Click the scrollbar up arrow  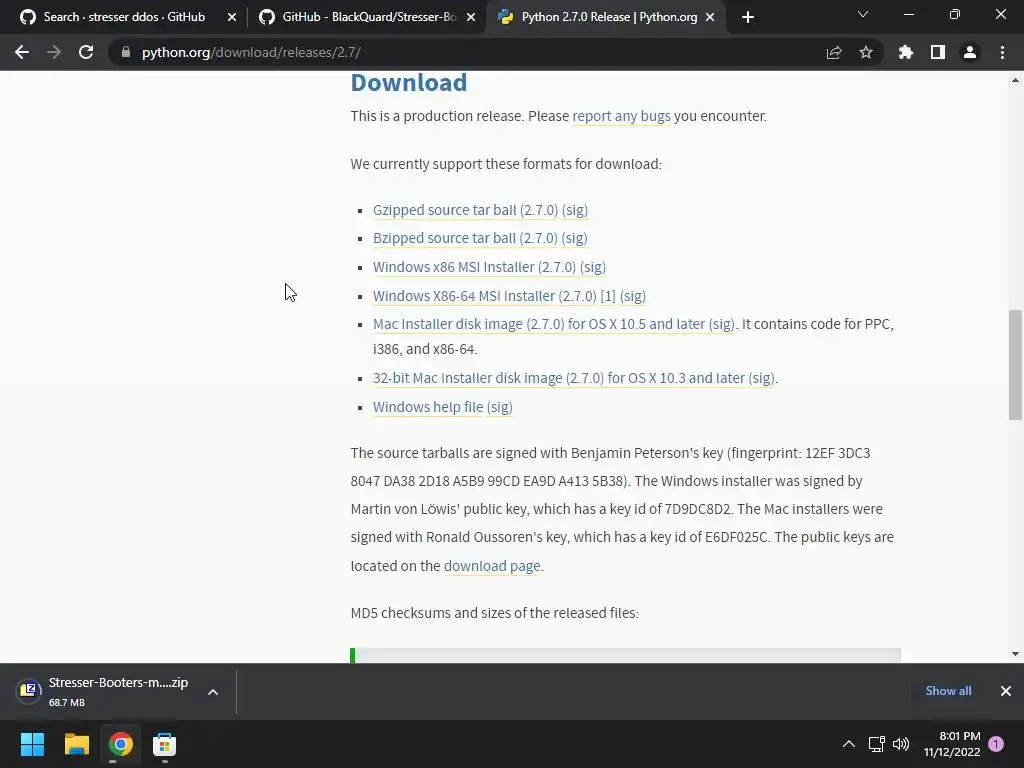tap(1015, 80)
